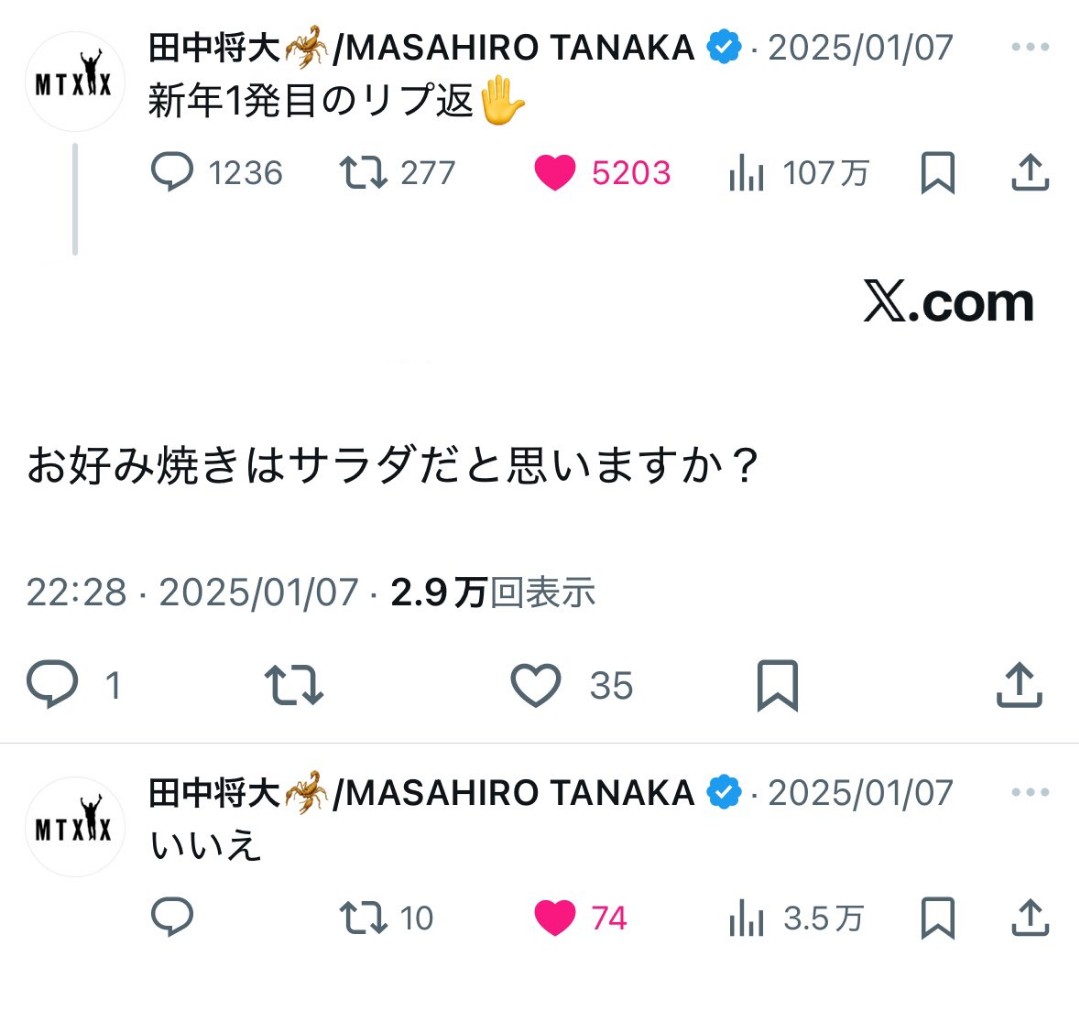The height and width of the screenshot is (1020, 1079).
Task: Bookmark the top post about 新年1発目のリプ返
Action: (937, 173)
